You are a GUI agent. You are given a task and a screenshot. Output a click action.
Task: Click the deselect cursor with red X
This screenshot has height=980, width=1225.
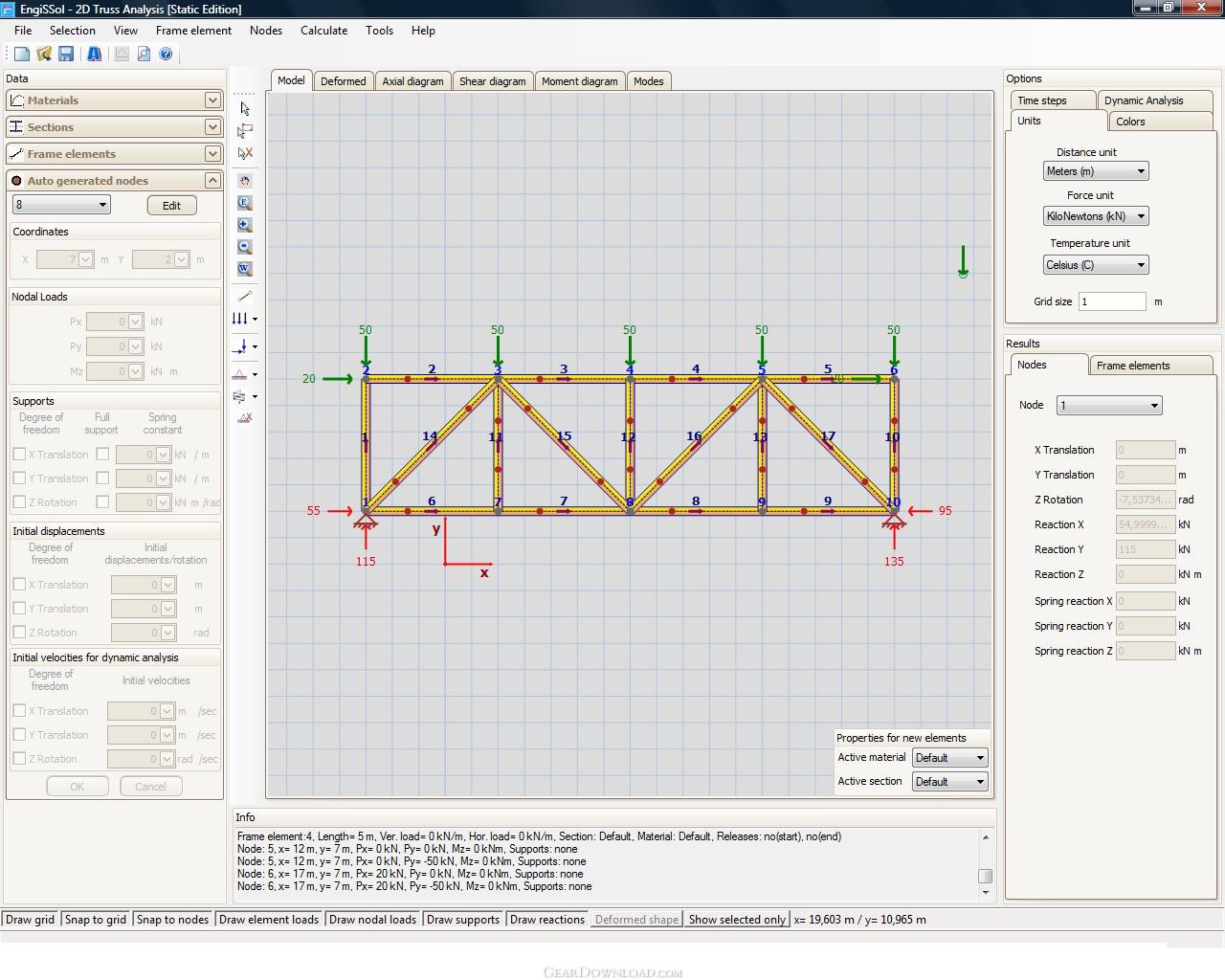[x=245, y=153]
